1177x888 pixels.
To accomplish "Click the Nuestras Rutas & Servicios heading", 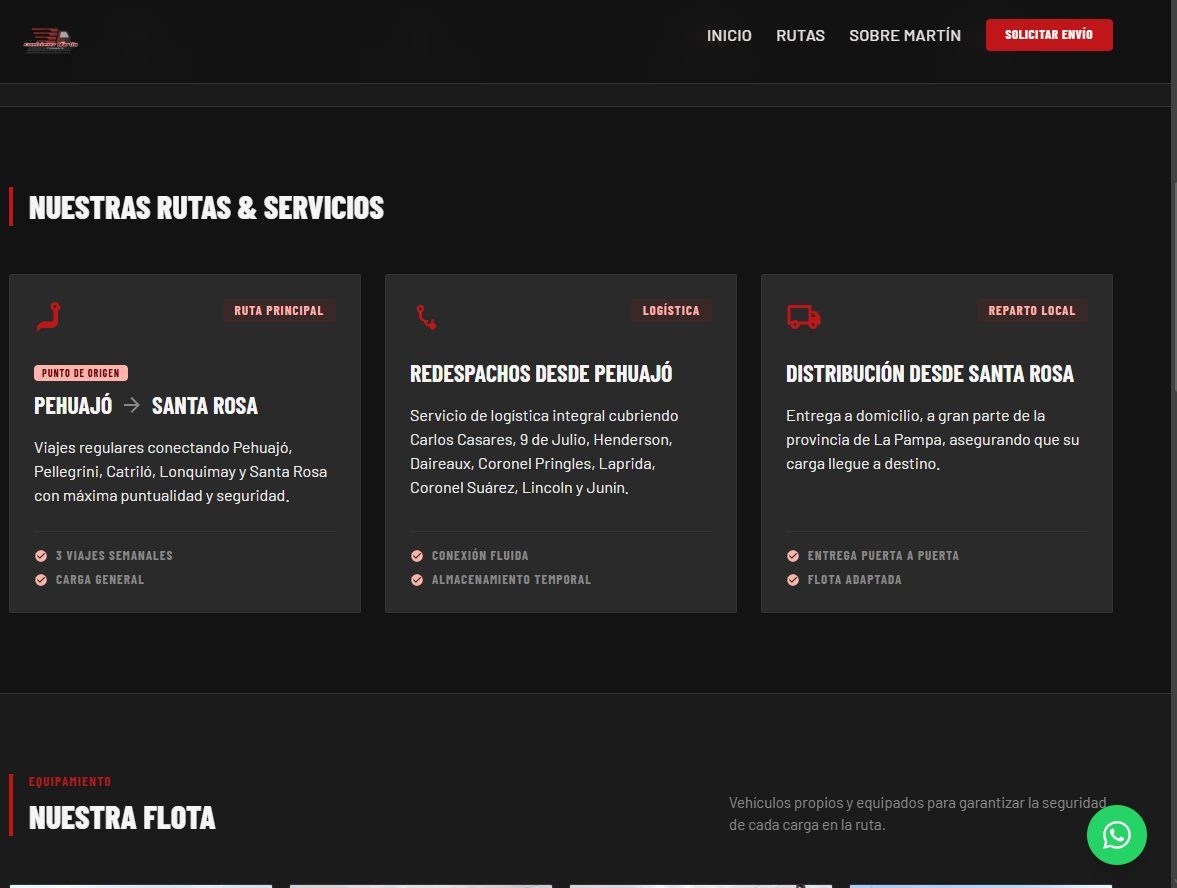I will click(206, 208).
